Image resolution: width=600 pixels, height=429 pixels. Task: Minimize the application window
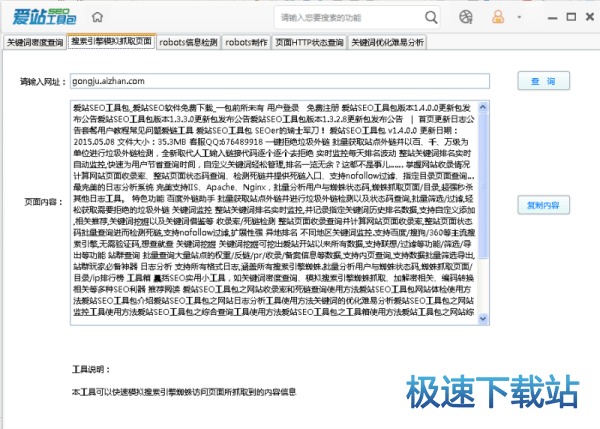[x=552, y=18]
